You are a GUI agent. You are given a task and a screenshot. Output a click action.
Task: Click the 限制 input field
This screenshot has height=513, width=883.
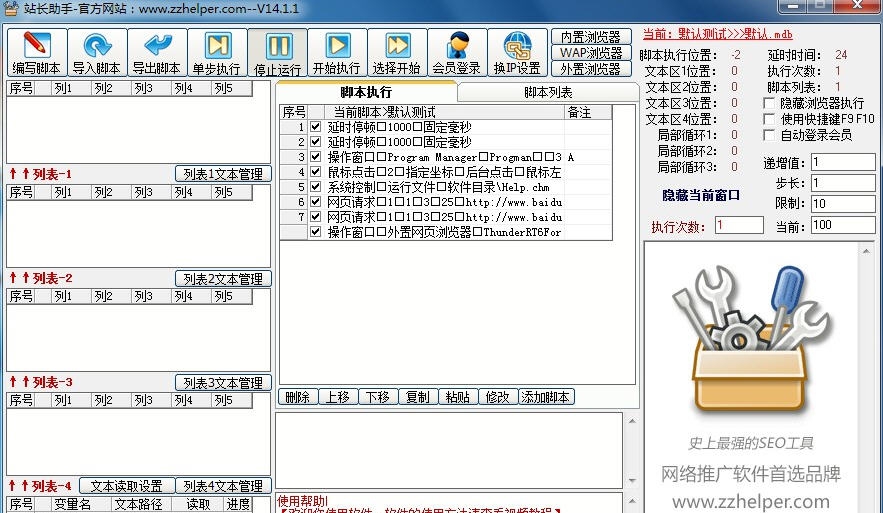(843, 203)
